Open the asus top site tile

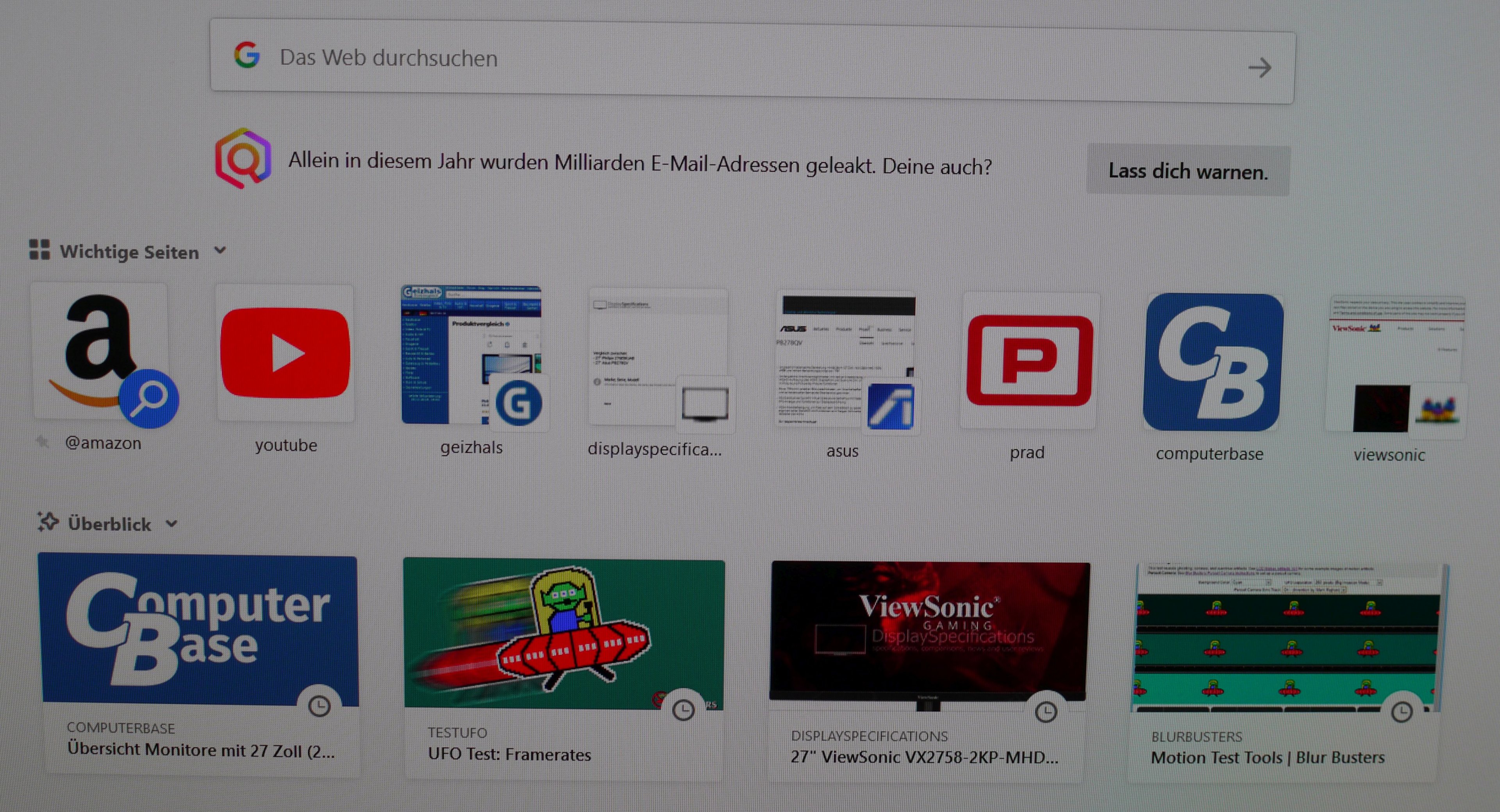845,360
